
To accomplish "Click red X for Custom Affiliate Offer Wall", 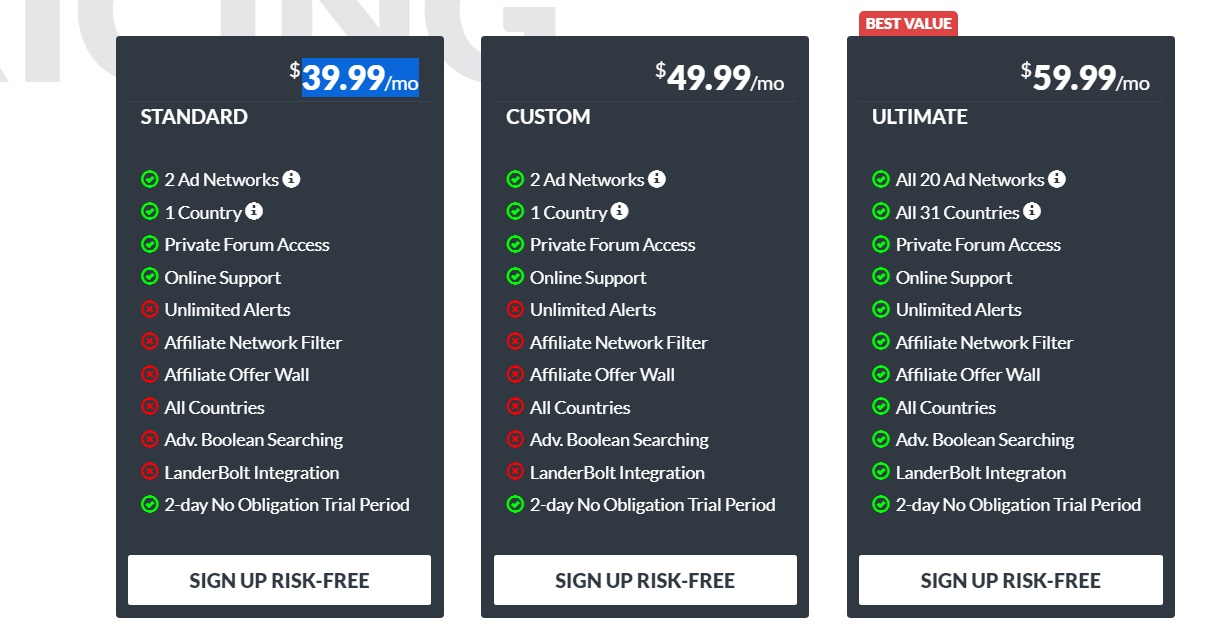I will click(x=515, y=374).
